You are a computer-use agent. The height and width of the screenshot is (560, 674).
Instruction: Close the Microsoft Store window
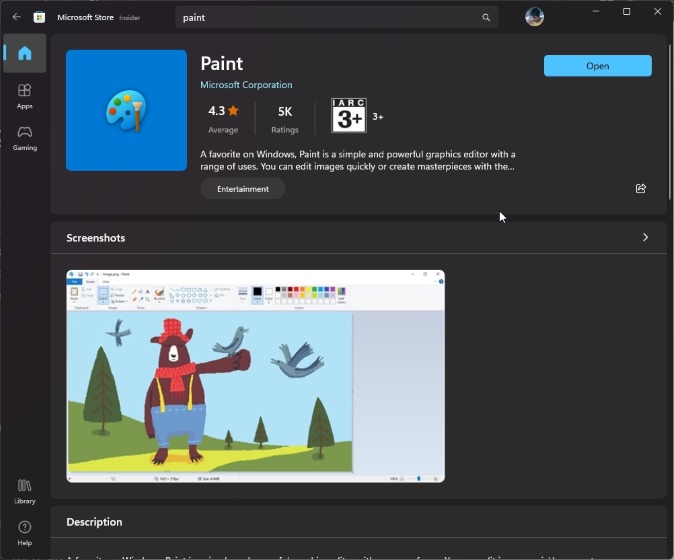pos(657,12)
